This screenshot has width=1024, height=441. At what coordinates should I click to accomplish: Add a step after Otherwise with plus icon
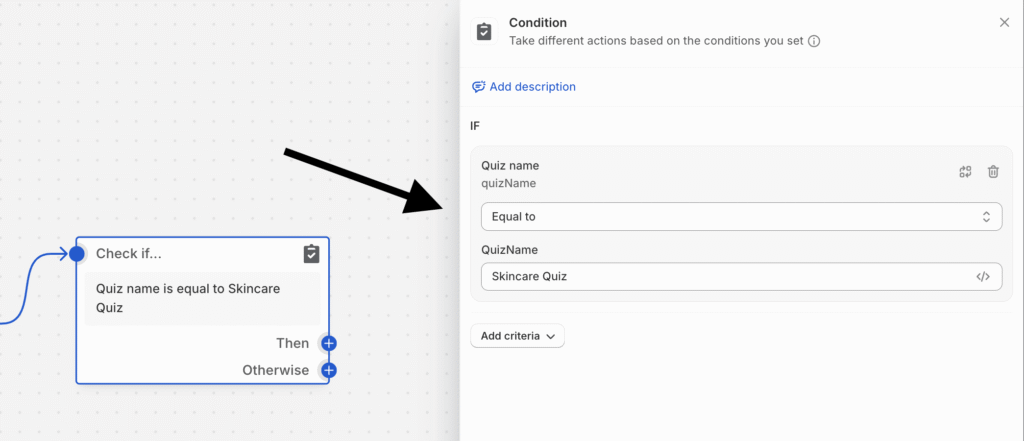(x=328, y=370)
